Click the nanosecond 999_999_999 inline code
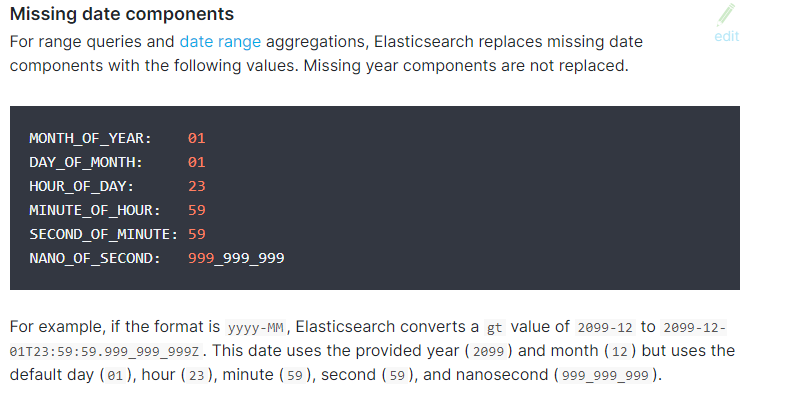The height and width of the screenshot is (400, 787). 605,376
